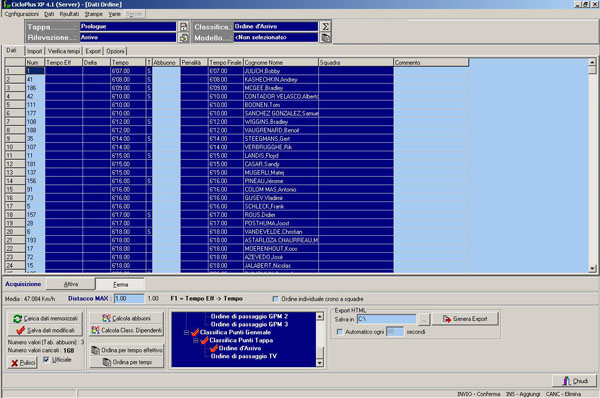Click the browse button next to Salva in
Viewport: 600px width, 398px height.
tap(424, 319)
